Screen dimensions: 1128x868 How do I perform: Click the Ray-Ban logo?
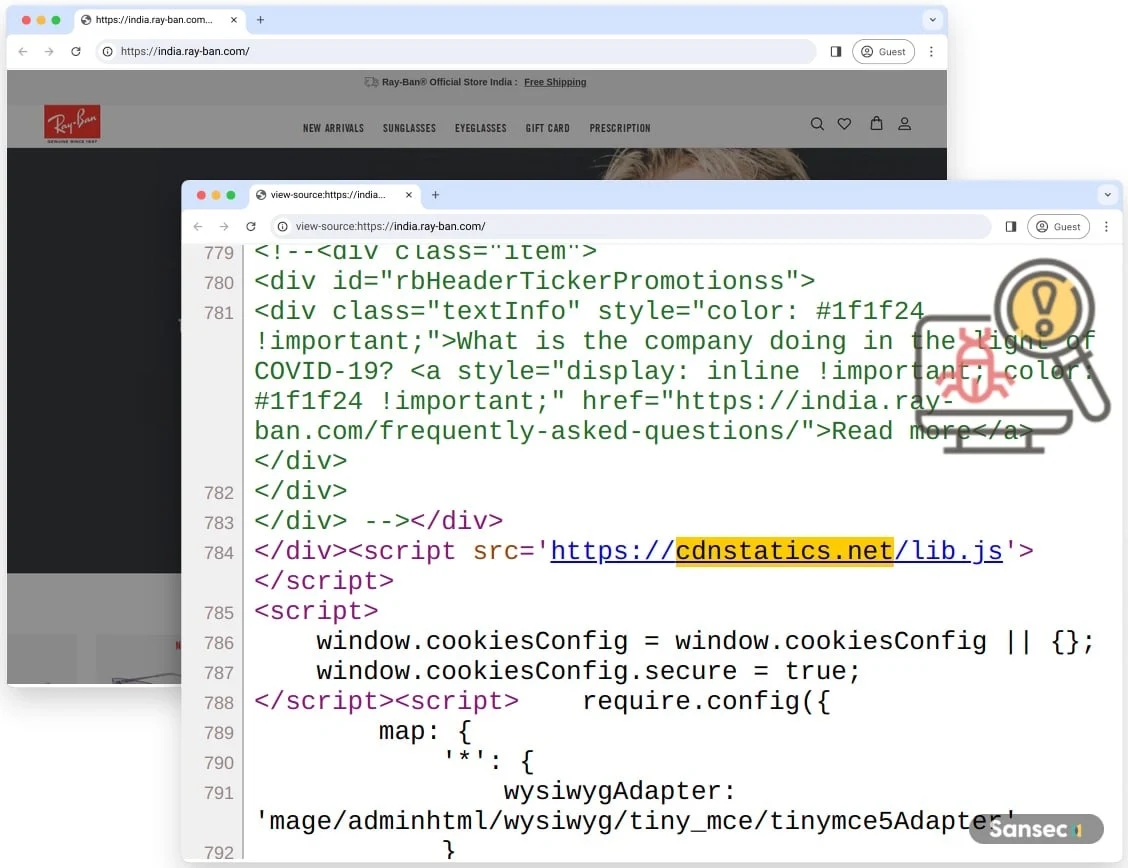pos(72,125)
